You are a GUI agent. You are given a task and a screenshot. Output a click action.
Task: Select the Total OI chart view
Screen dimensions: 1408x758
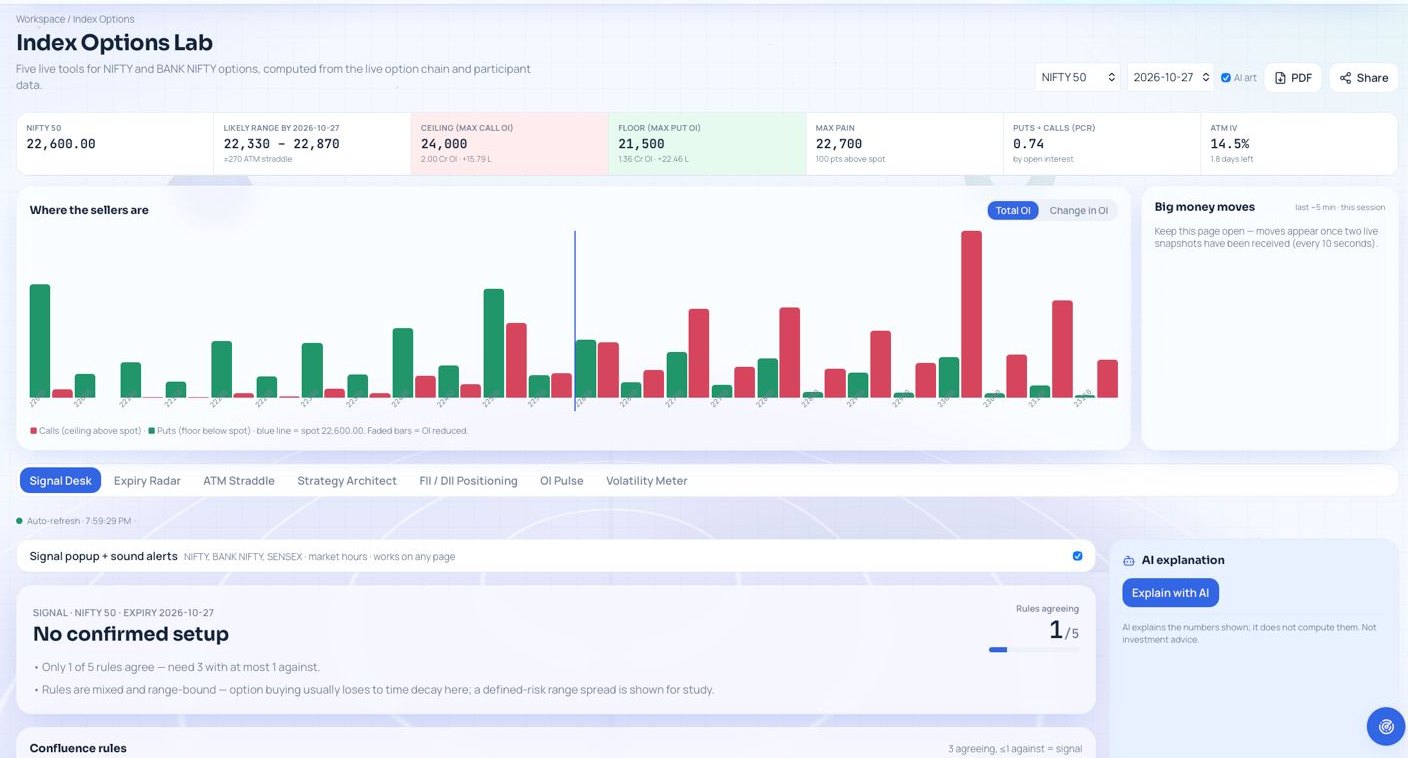(1013, 210)
